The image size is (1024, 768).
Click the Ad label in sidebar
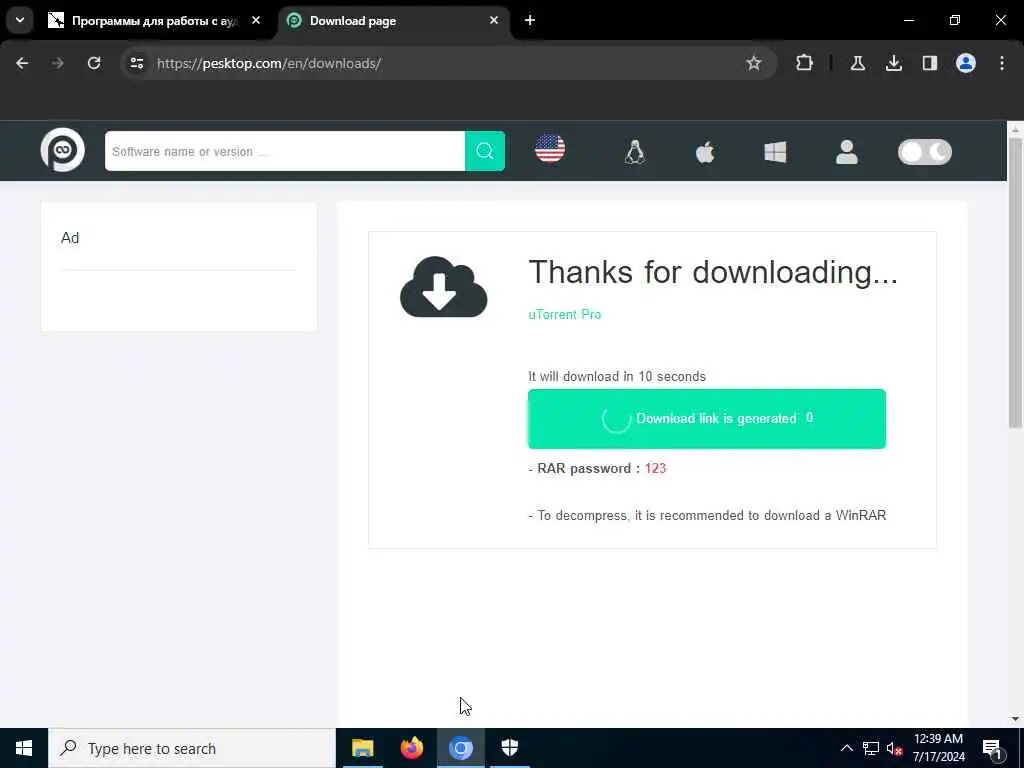pos(70,238)
